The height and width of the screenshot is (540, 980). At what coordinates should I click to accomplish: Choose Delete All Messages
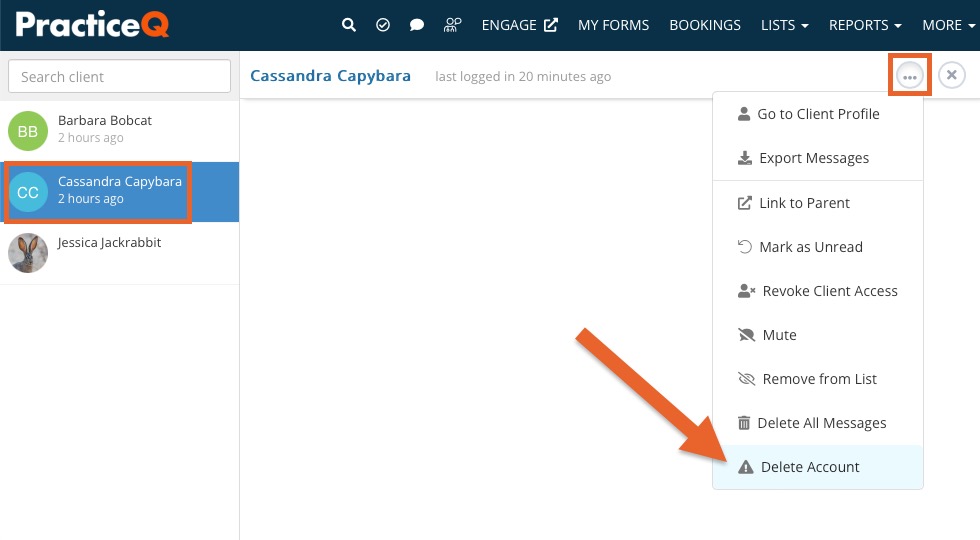coord(818,423)
